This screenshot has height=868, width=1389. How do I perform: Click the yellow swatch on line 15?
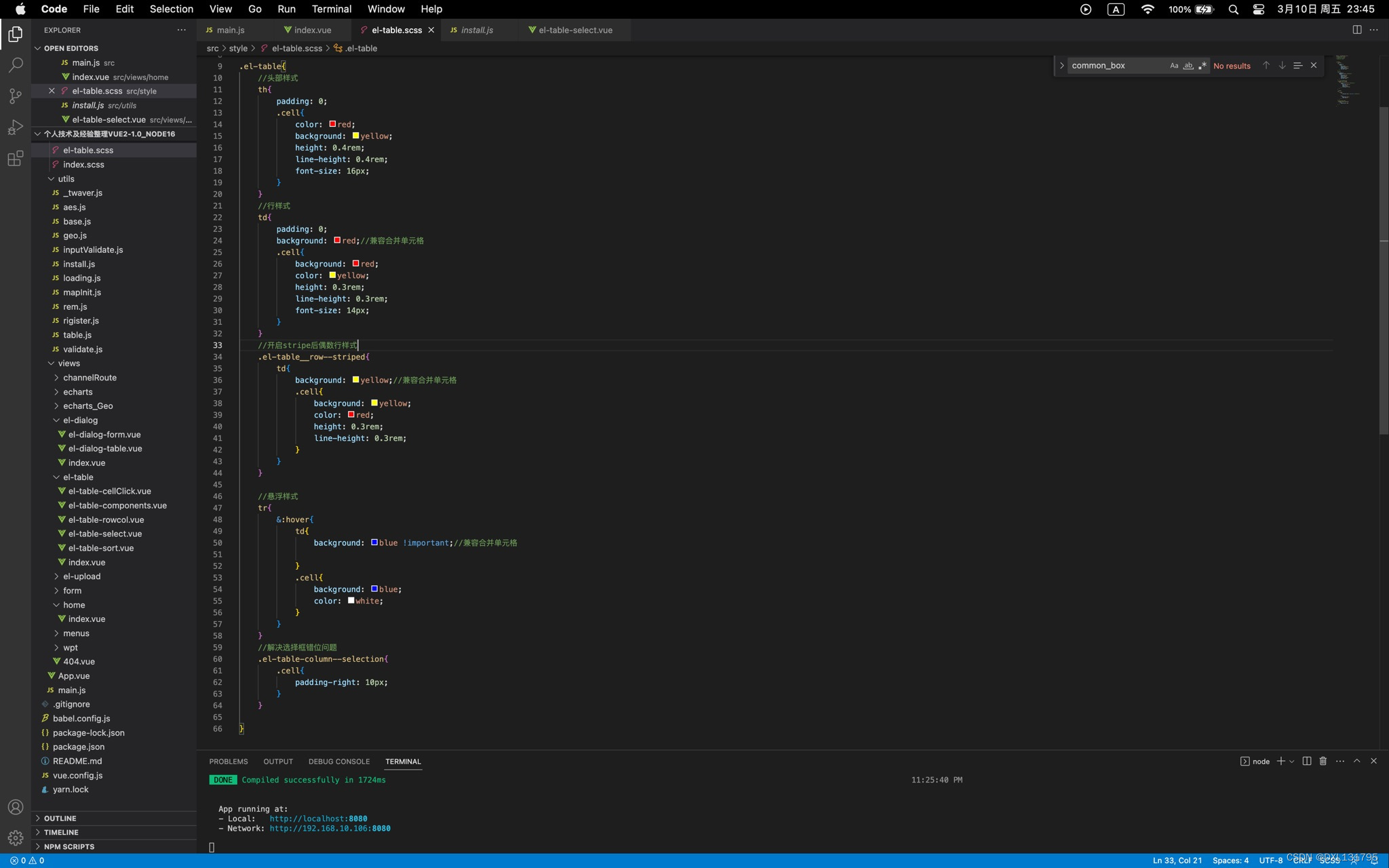(355, 136)
